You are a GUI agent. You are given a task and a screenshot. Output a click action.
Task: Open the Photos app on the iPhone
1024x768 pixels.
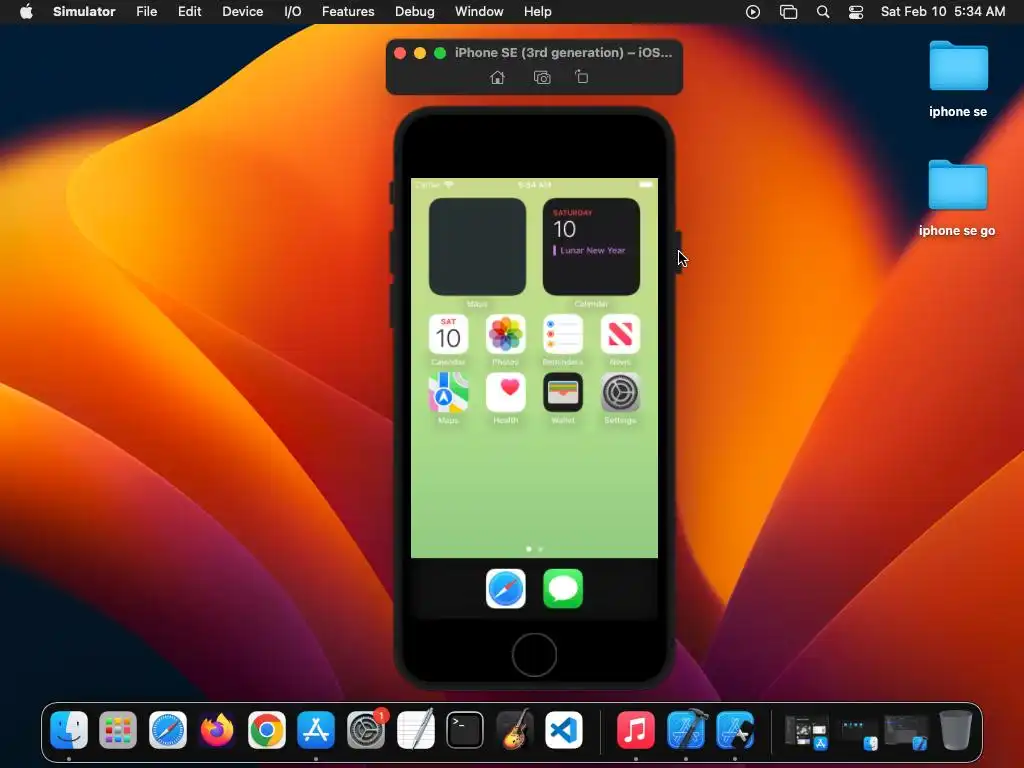click(505, 334)
